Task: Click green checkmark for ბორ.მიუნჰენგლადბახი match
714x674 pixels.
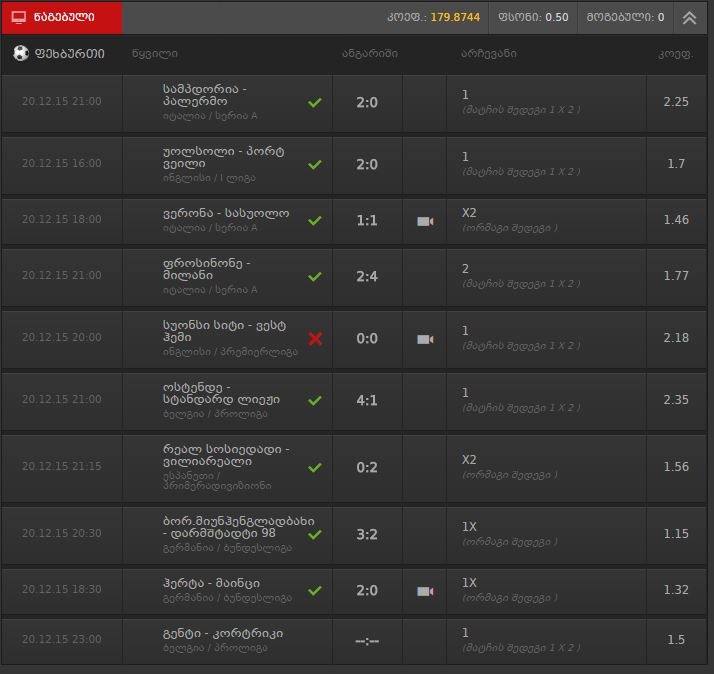Action: [315, 534]
